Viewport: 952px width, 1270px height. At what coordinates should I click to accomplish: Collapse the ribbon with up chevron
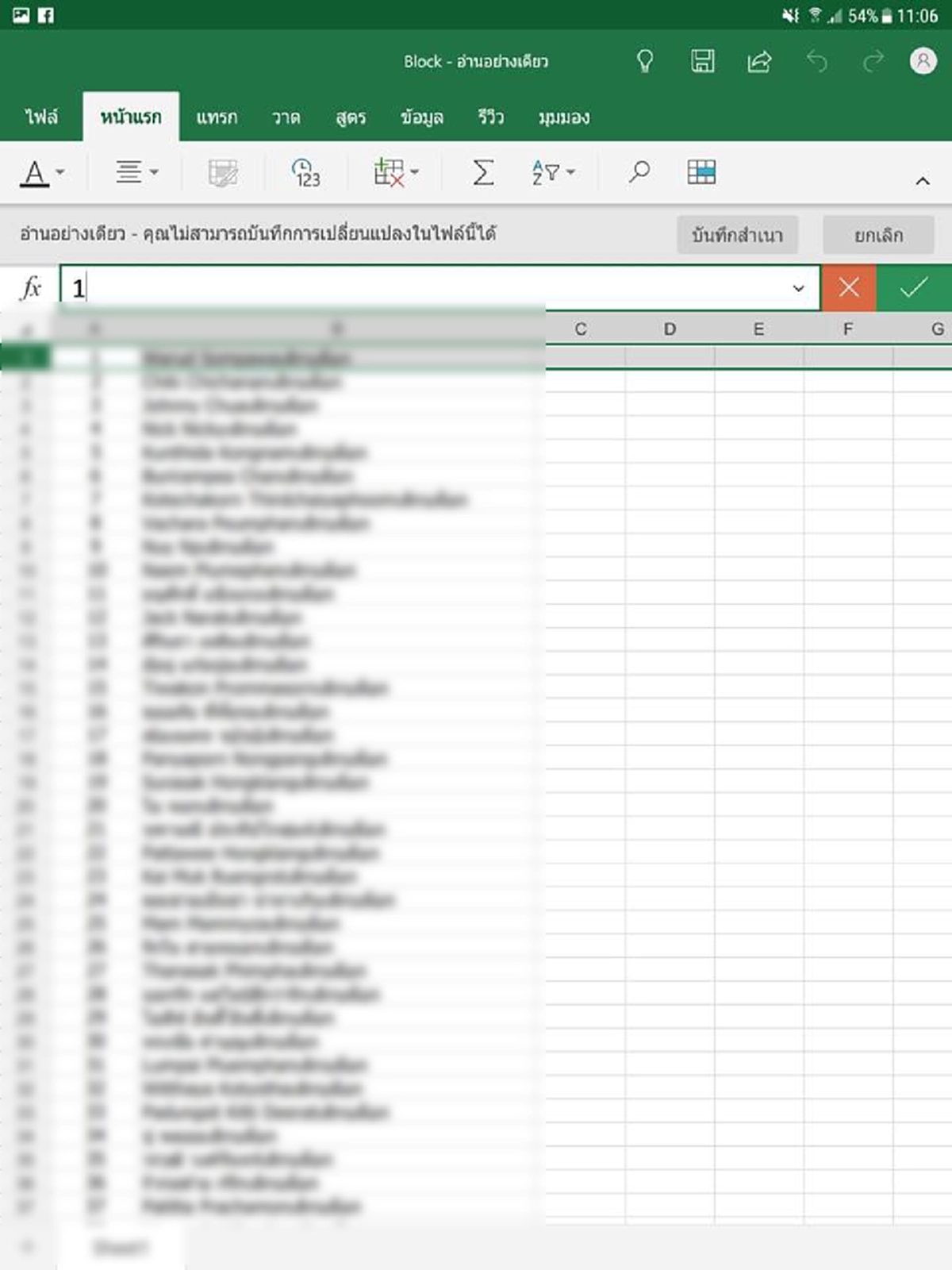922,182
